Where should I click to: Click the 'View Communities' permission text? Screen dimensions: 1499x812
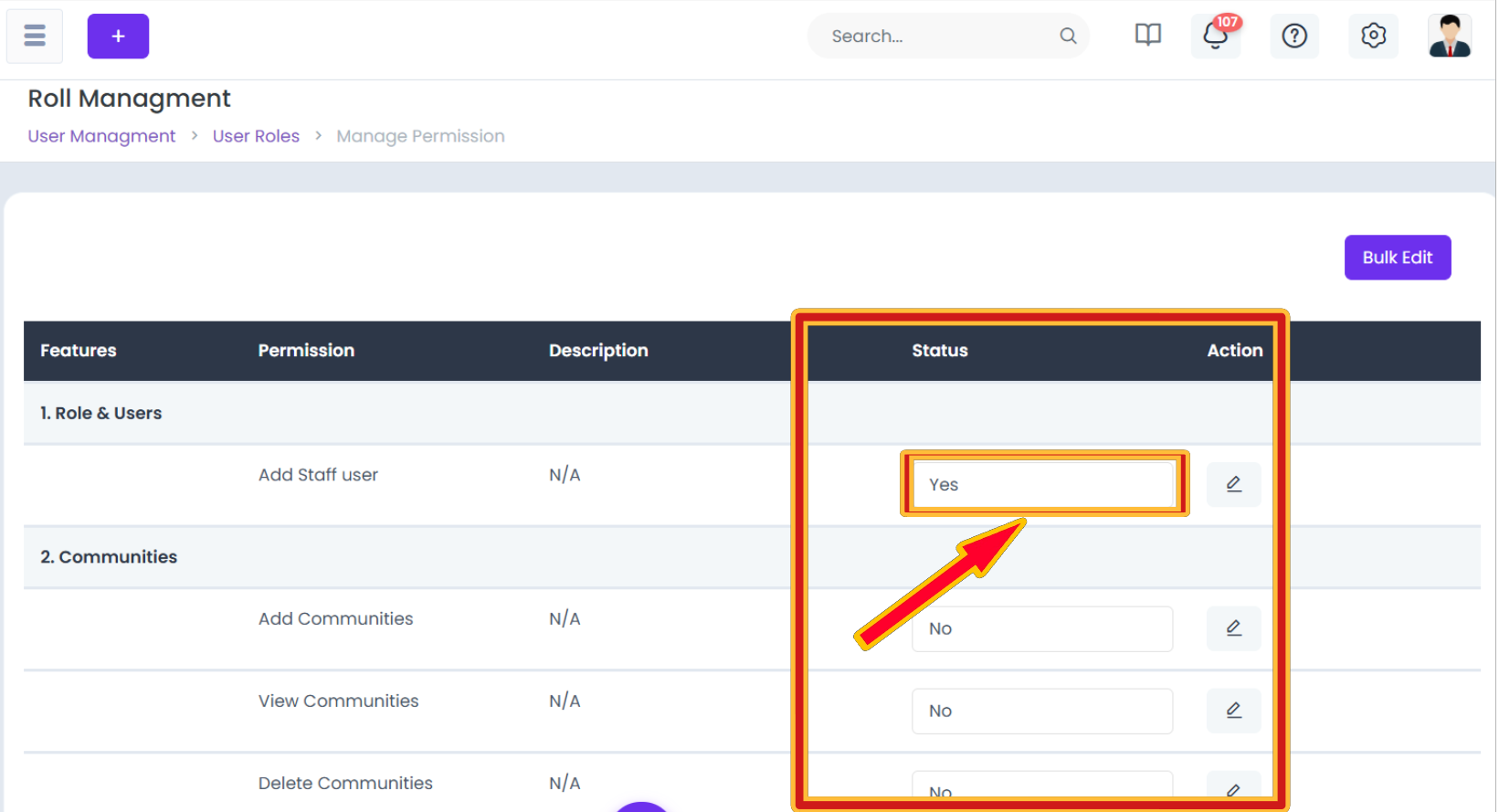click(x=338, y=701)
